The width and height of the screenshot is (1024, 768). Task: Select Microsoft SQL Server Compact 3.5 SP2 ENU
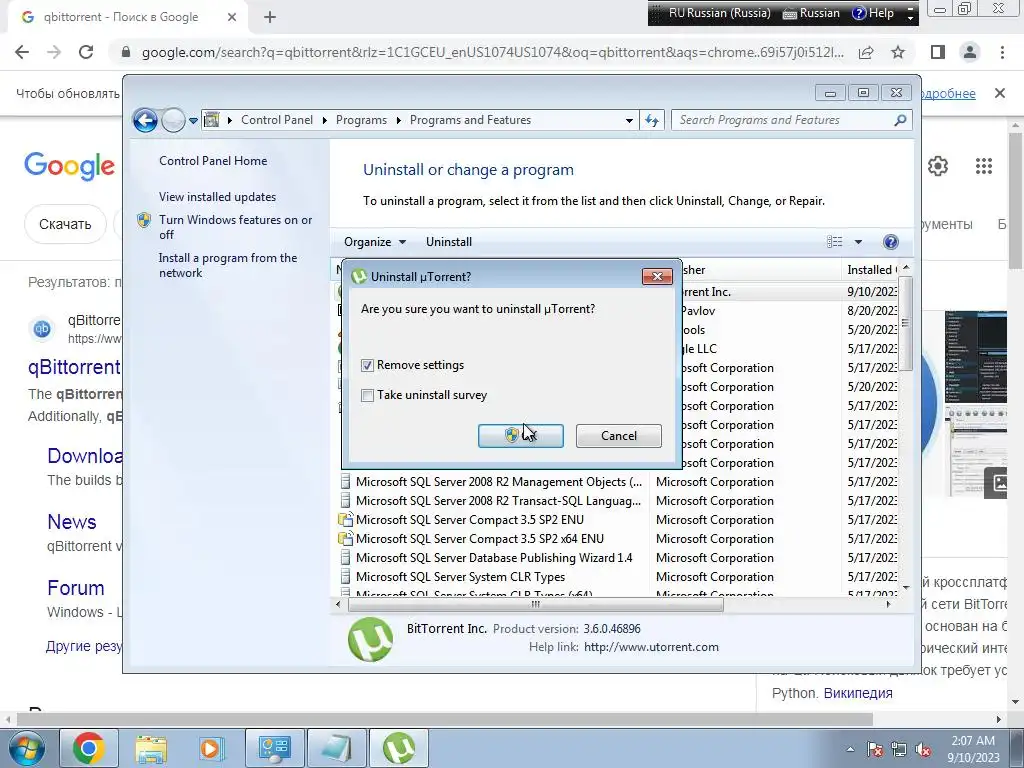point(470,520)
